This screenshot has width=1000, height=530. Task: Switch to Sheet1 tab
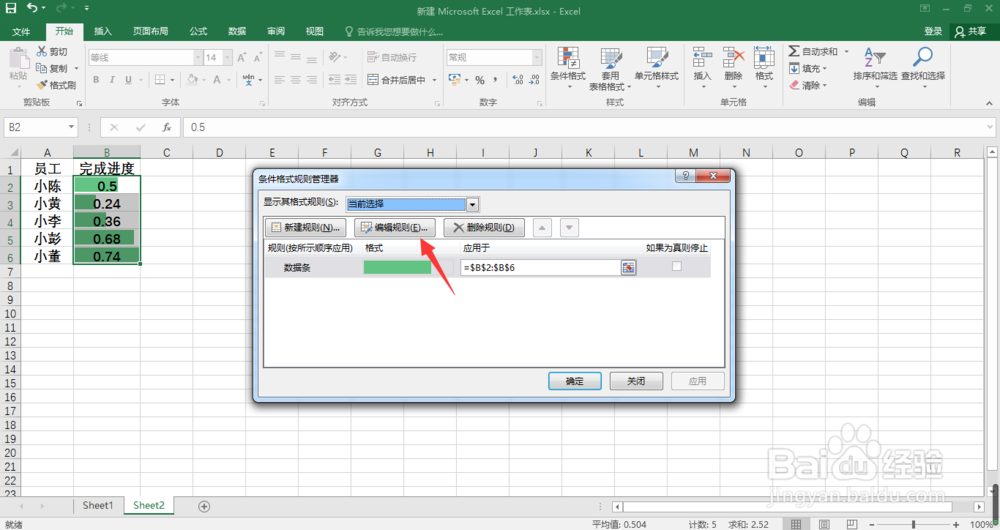point(98,506)
